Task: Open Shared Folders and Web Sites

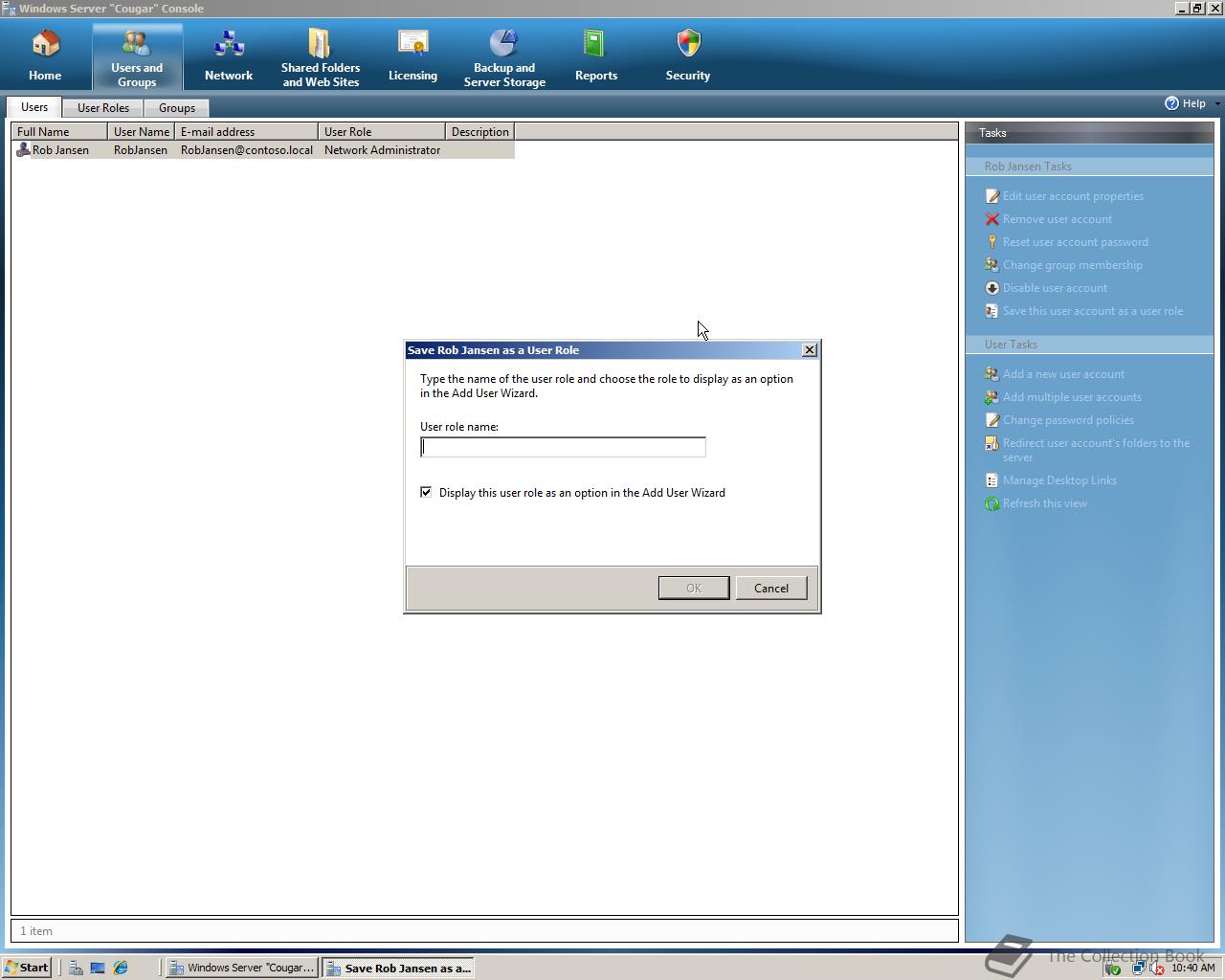Action: 321,44
